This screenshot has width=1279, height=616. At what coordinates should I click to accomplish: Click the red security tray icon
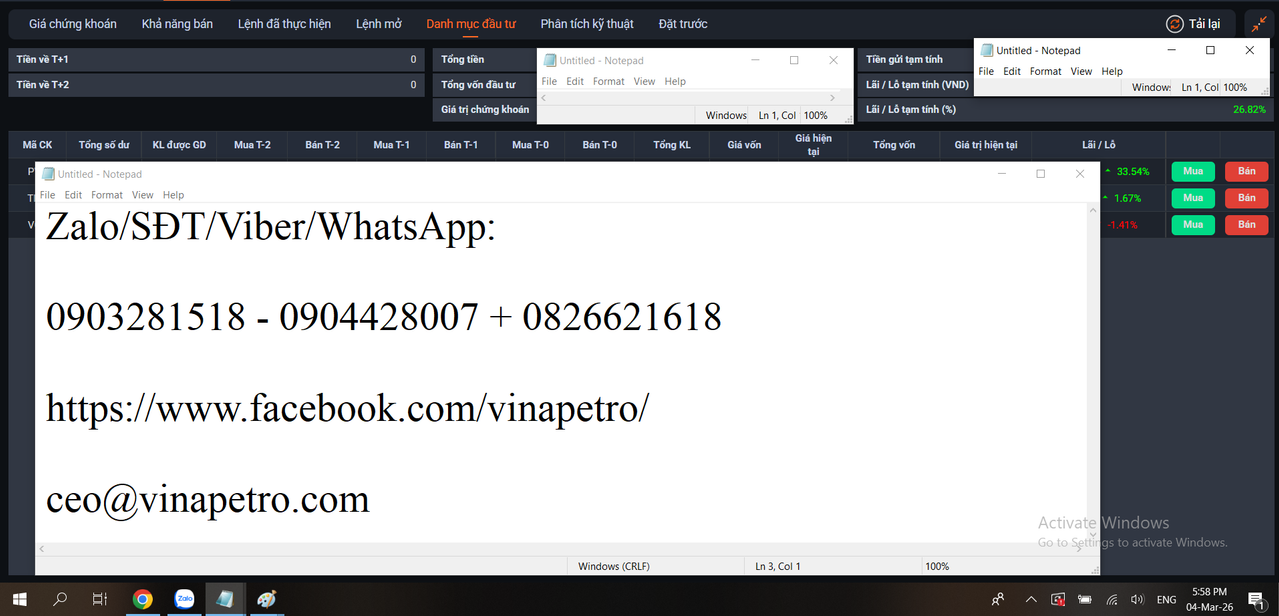[x=1058, y=600]
